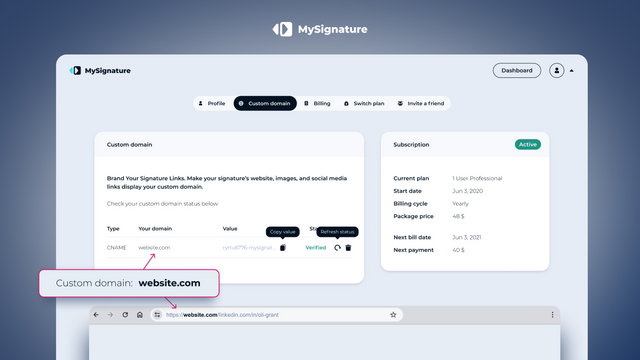The image size is (640, 360).
Task: Select the Custom domain tab
Action: tap(265, 103)
